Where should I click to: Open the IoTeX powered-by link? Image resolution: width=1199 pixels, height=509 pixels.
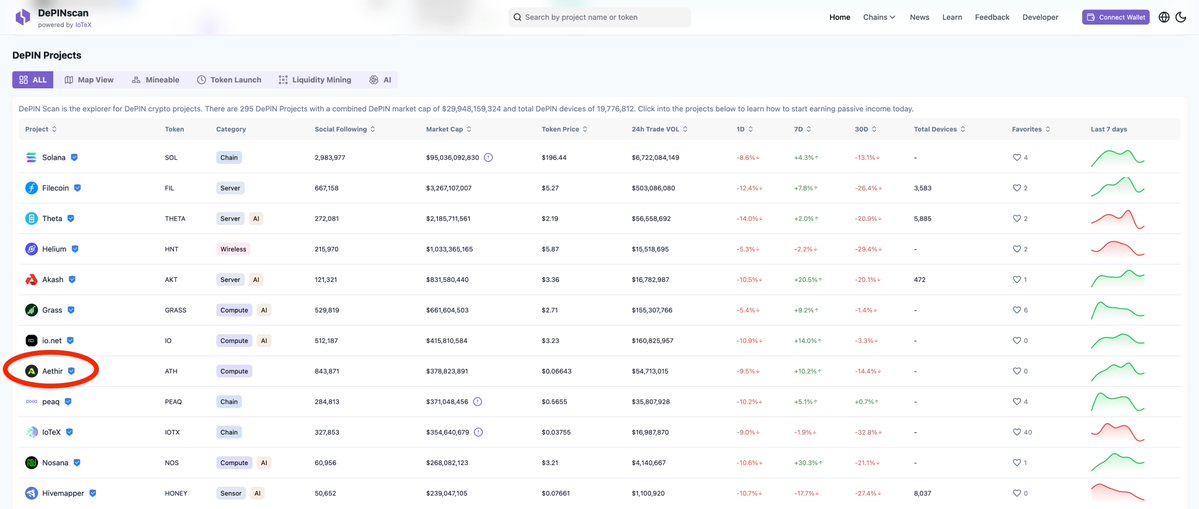pyautogui.click(x=83, y=25)
